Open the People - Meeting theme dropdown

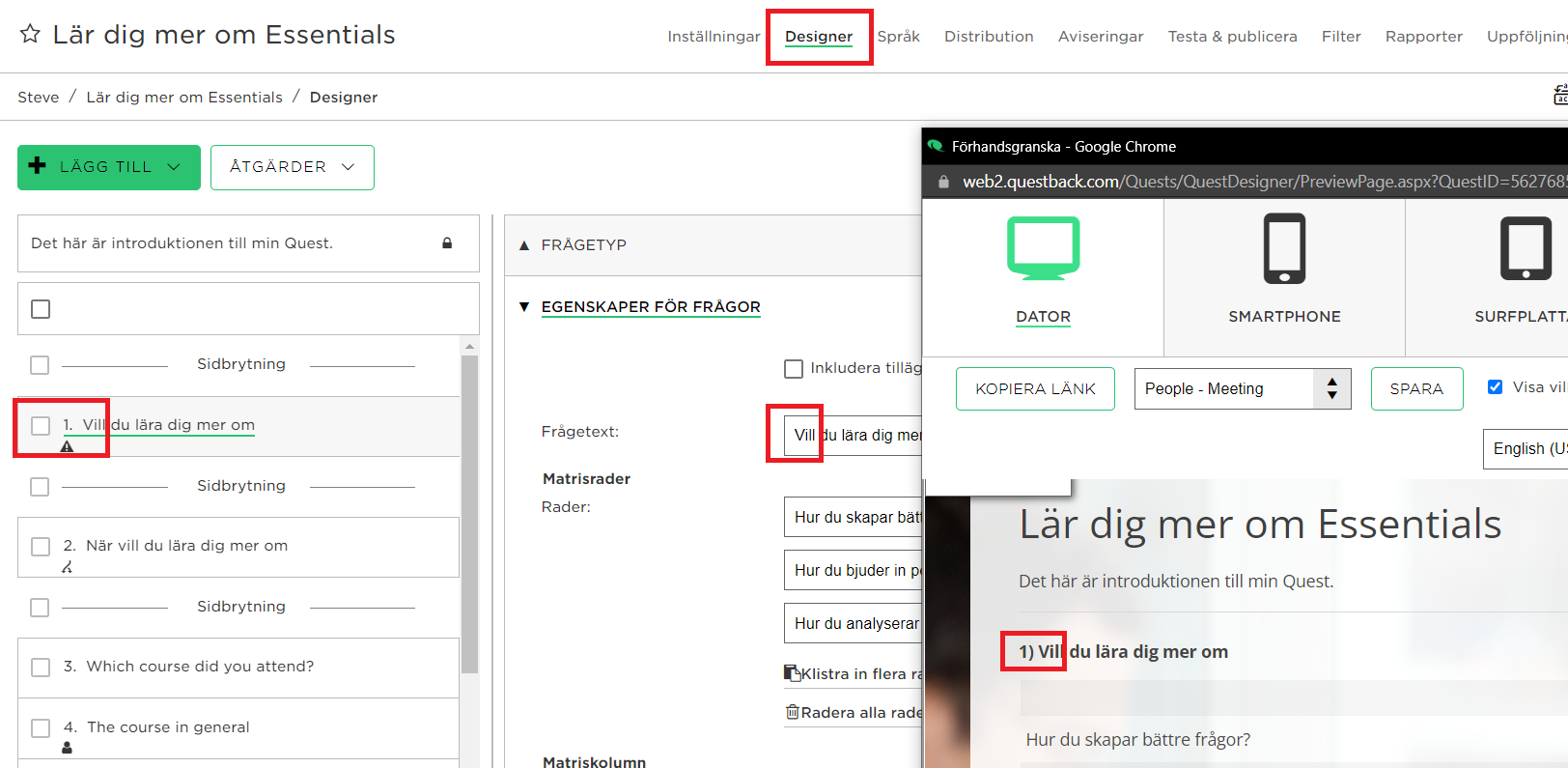click(1243, 388)
